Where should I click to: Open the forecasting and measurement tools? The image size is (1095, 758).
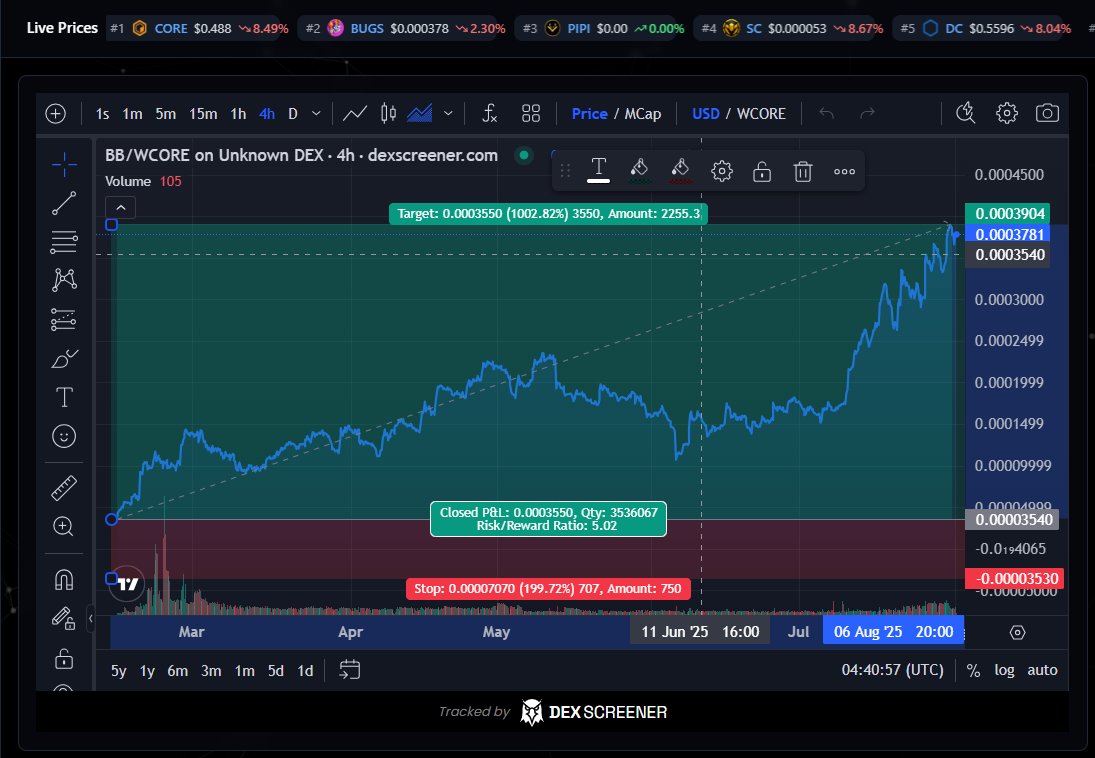[x=64, y=319]
